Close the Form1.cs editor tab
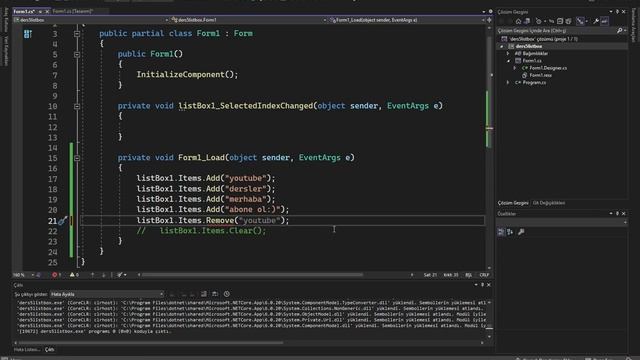640x360 pixels. [x=47, y=11]
